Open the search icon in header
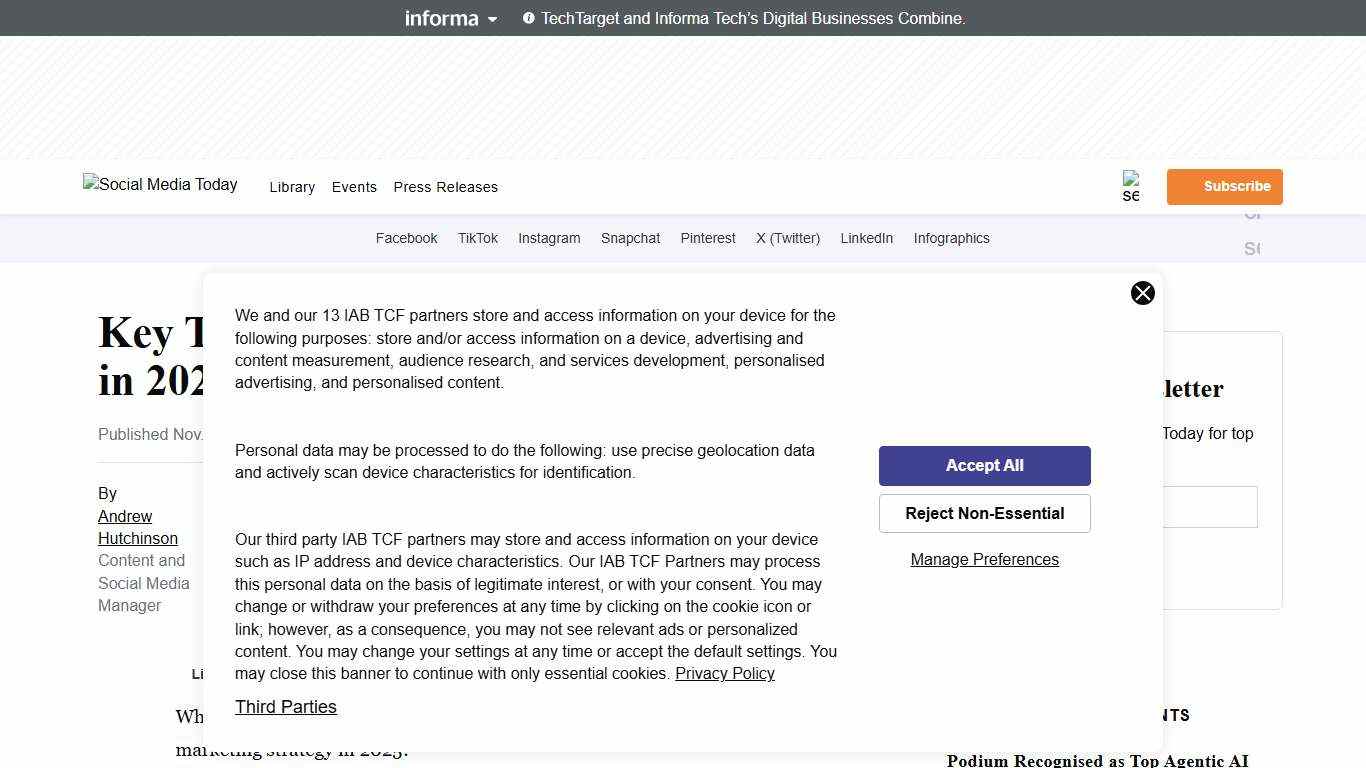Image resolution: width=1366 pixels, height=768 pixels. tap(1131, 187)
